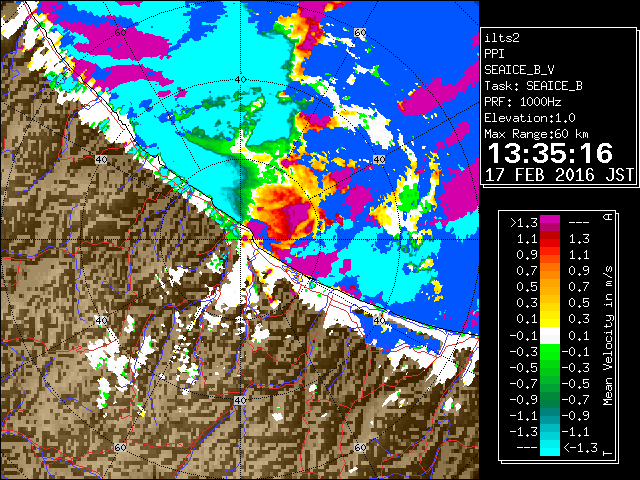Click the 'PRF: 1000Hz' text

(x=523, y=102)
